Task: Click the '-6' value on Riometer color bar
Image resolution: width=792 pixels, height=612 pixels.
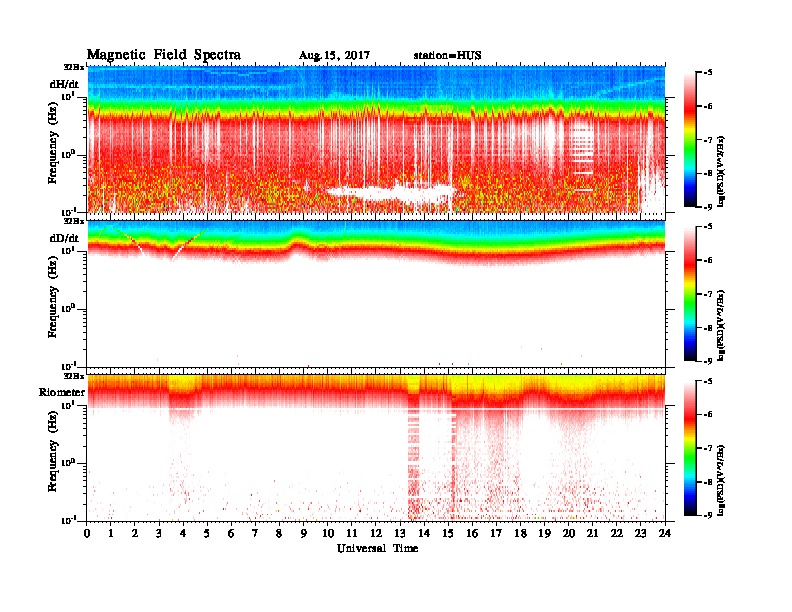Action: coord(707,414)
